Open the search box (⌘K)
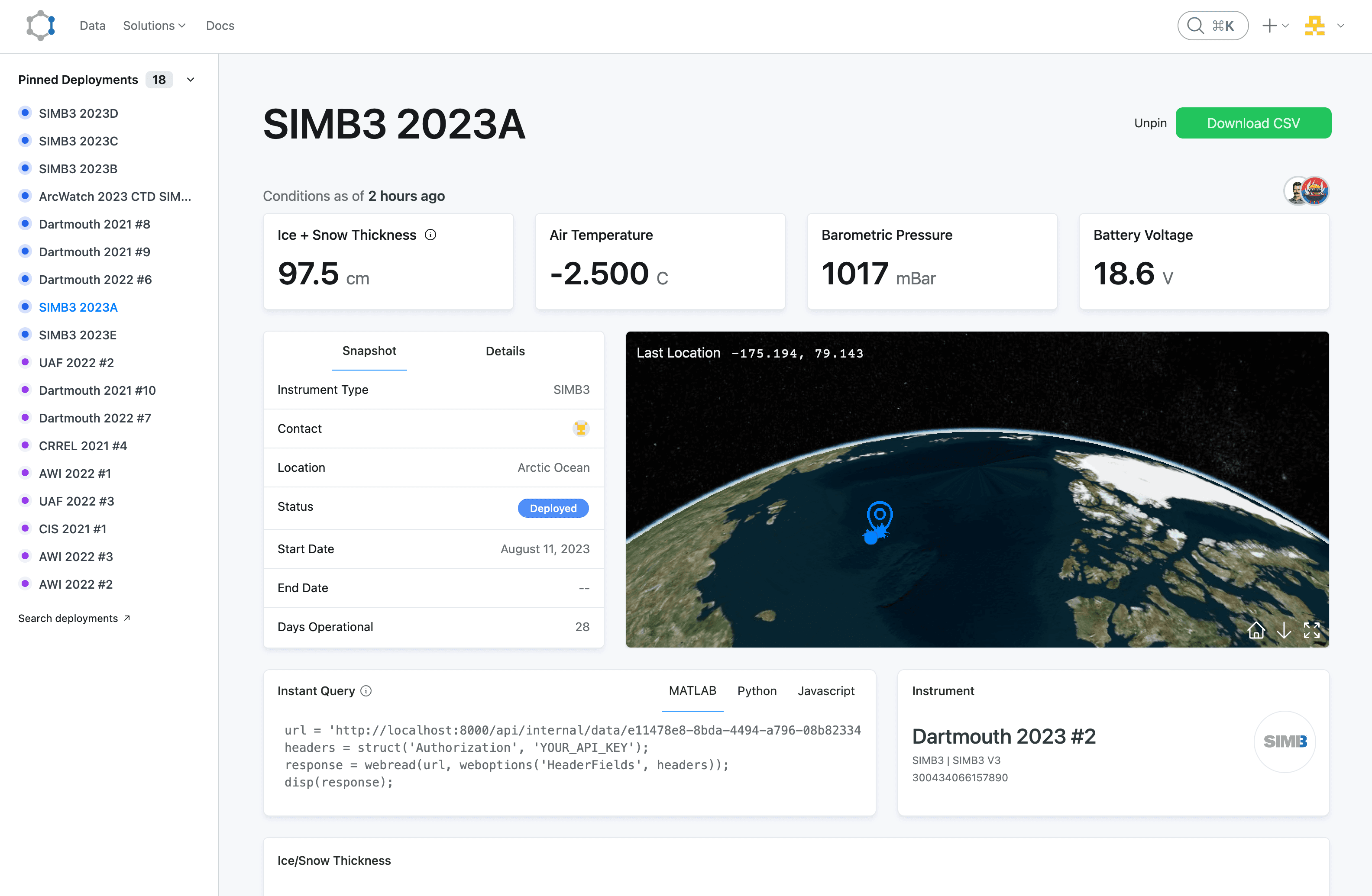The height and width of the screenshot is (896, 1372). click(x=1213, y=26)
